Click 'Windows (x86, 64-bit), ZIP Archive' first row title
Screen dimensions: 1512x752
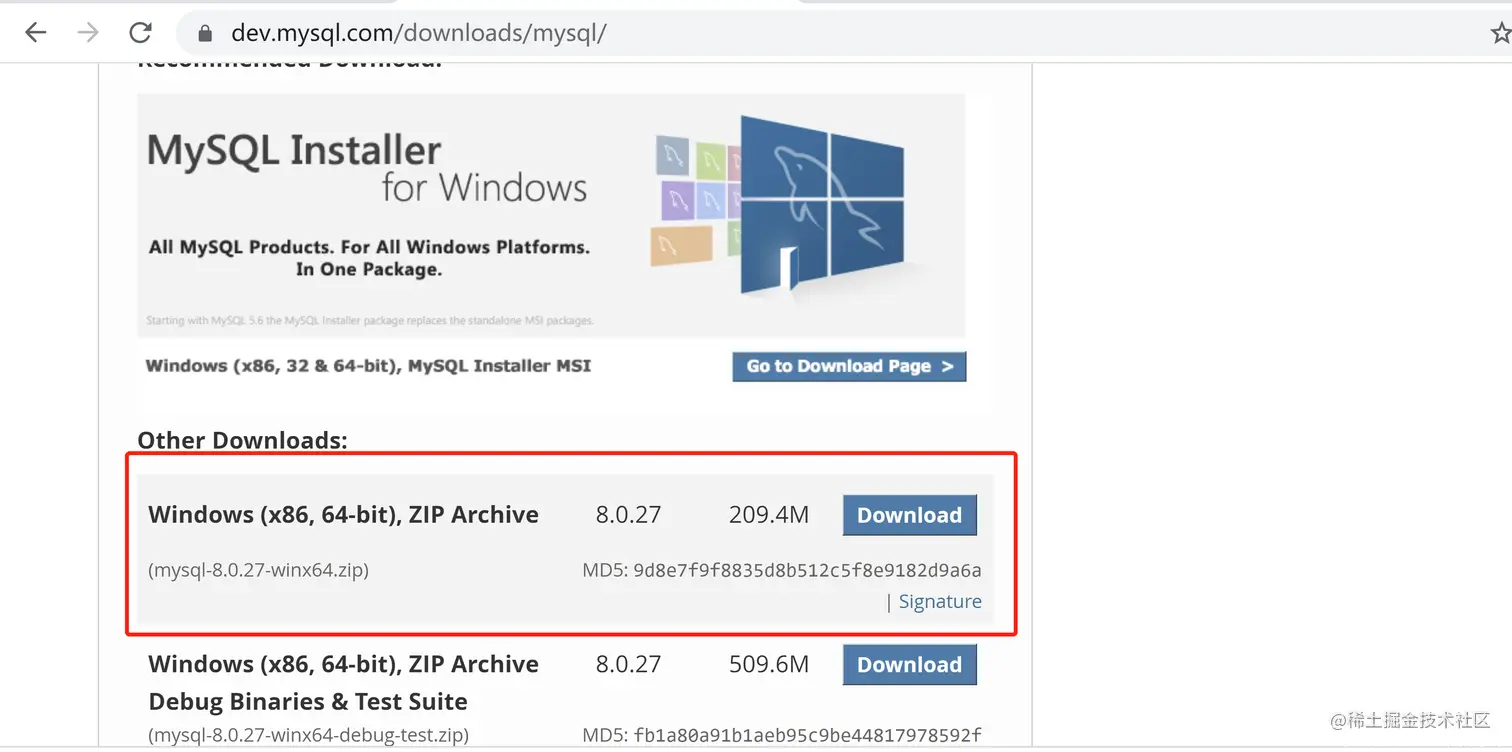[x=343, y=515]
